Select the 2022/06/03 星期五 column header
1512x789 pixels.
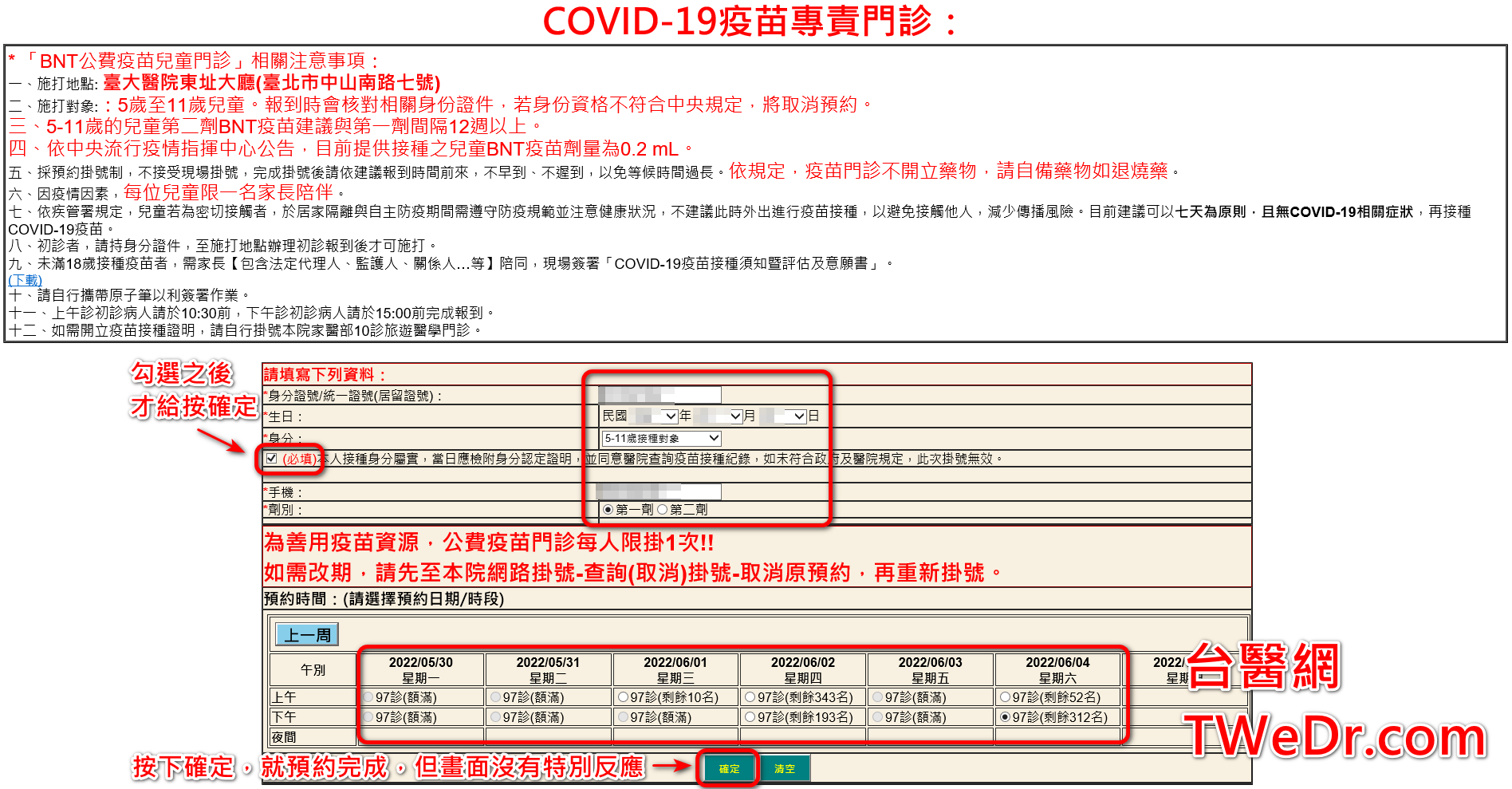coord(931,670)
